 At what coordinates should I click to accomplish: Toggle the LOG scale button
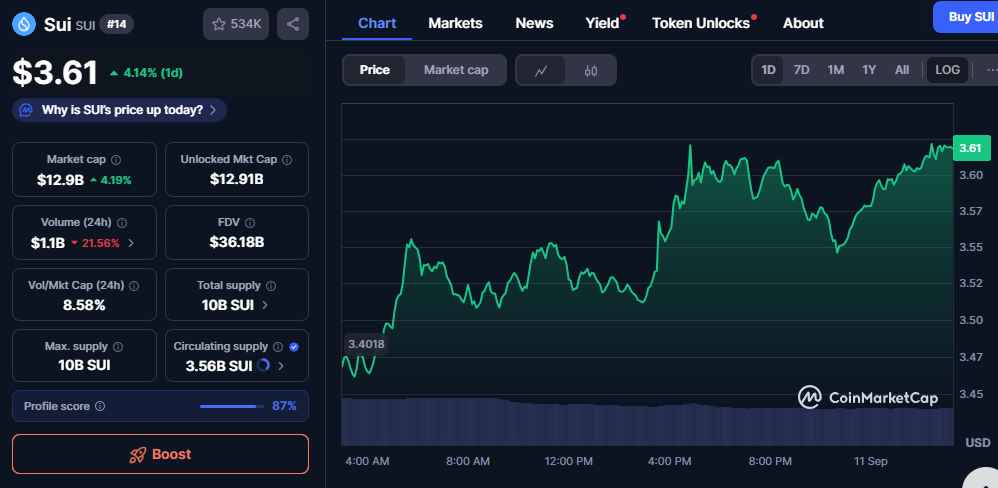tap(947, 70)
